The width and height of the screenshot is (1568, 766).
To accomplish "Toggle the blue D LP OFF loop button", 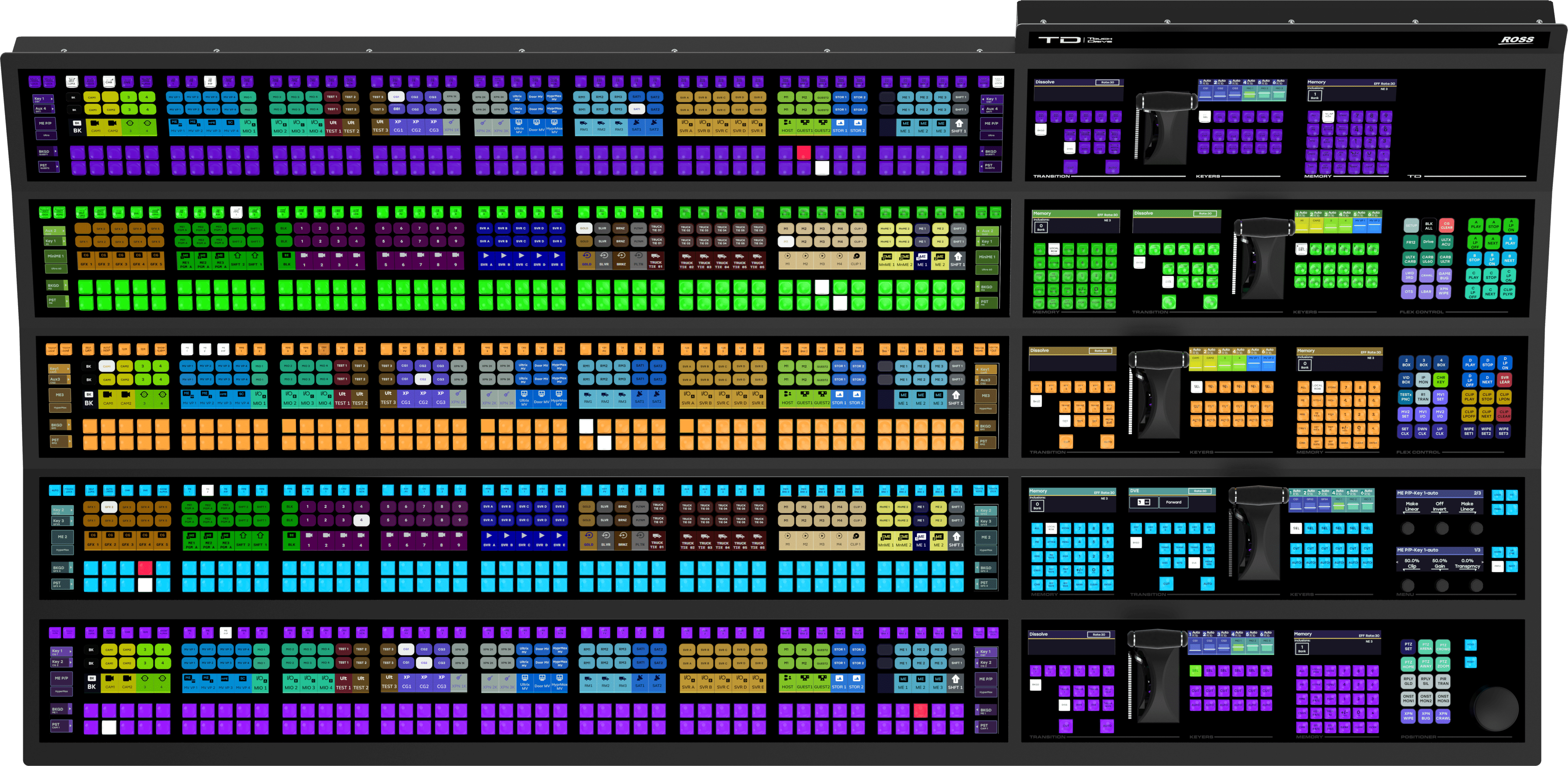I will (1469, 380).
